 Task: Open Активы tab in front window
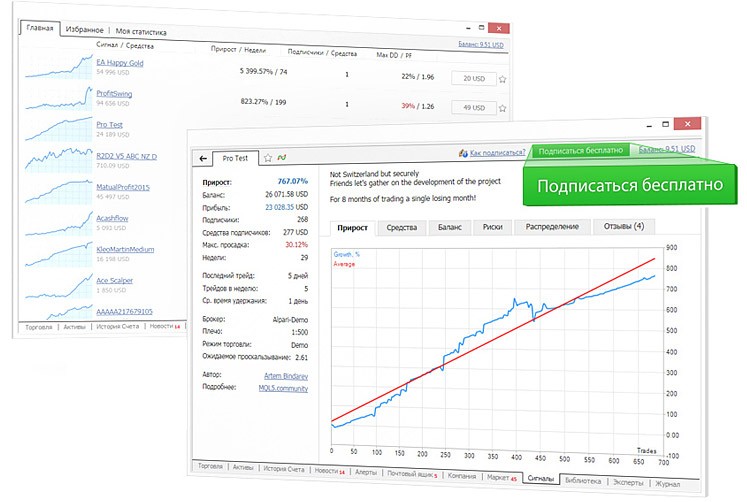243,467
